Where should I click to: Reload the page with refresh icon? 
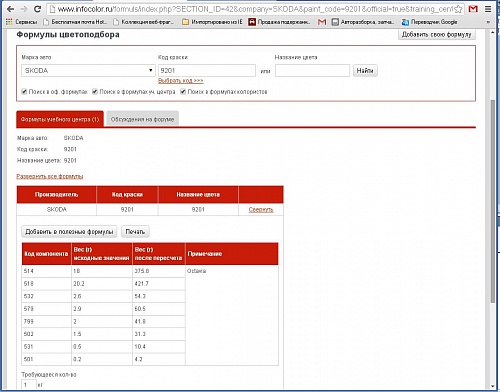(38, 9)
